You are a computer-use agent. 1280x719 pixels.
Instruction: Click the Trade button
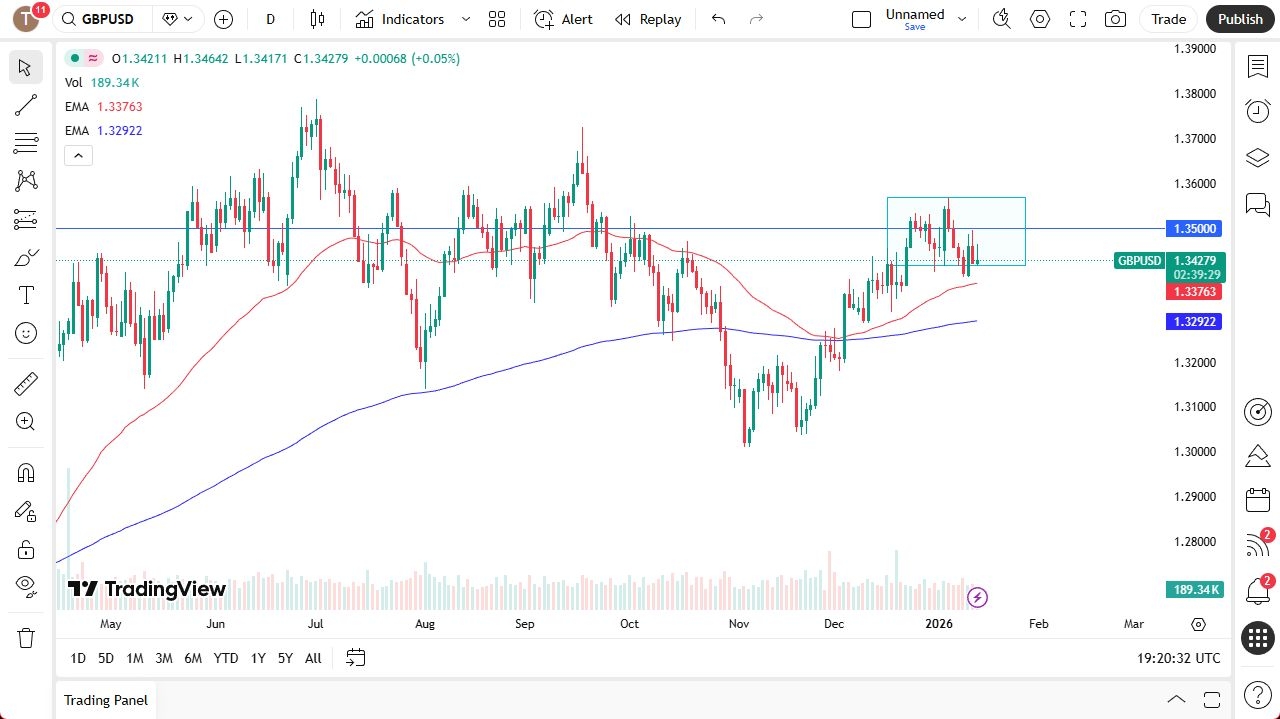coord(1168,19)
